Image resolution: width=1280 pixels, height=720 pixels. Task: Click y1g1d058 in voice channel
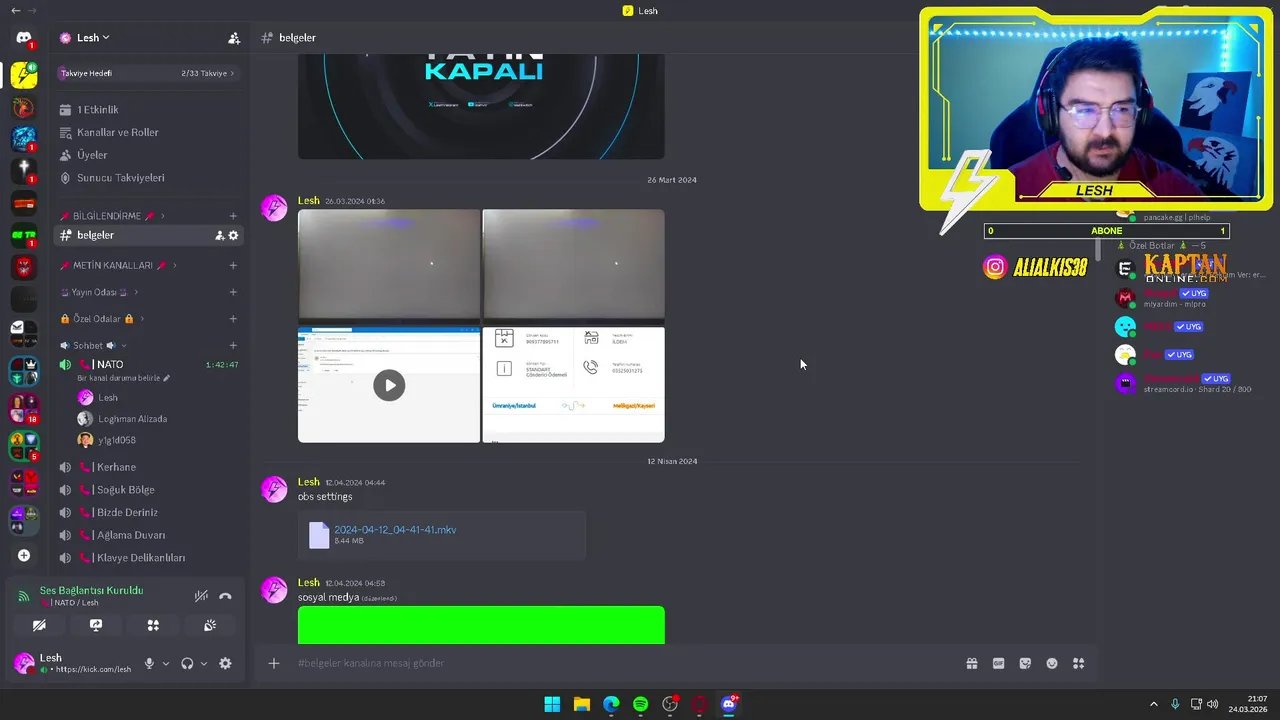pos(105,440)
